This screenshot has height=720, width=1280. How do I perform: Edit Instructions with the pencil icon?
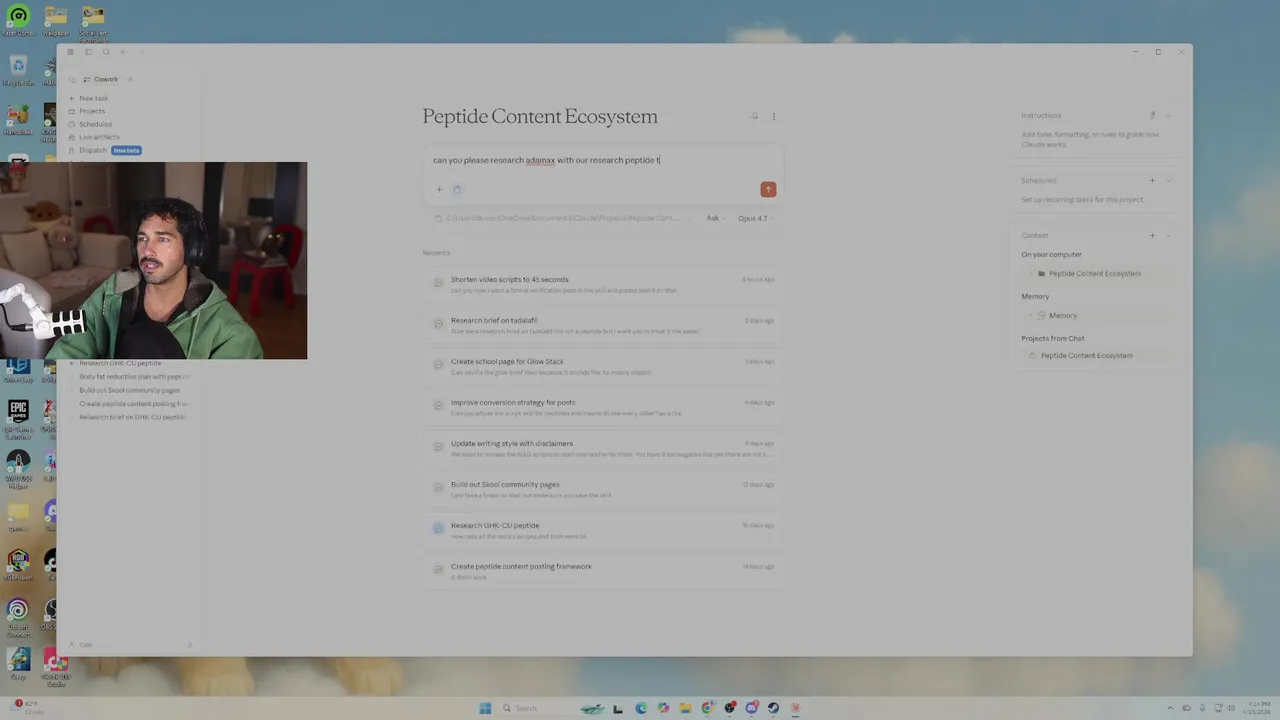click(x=1152, y=115)
